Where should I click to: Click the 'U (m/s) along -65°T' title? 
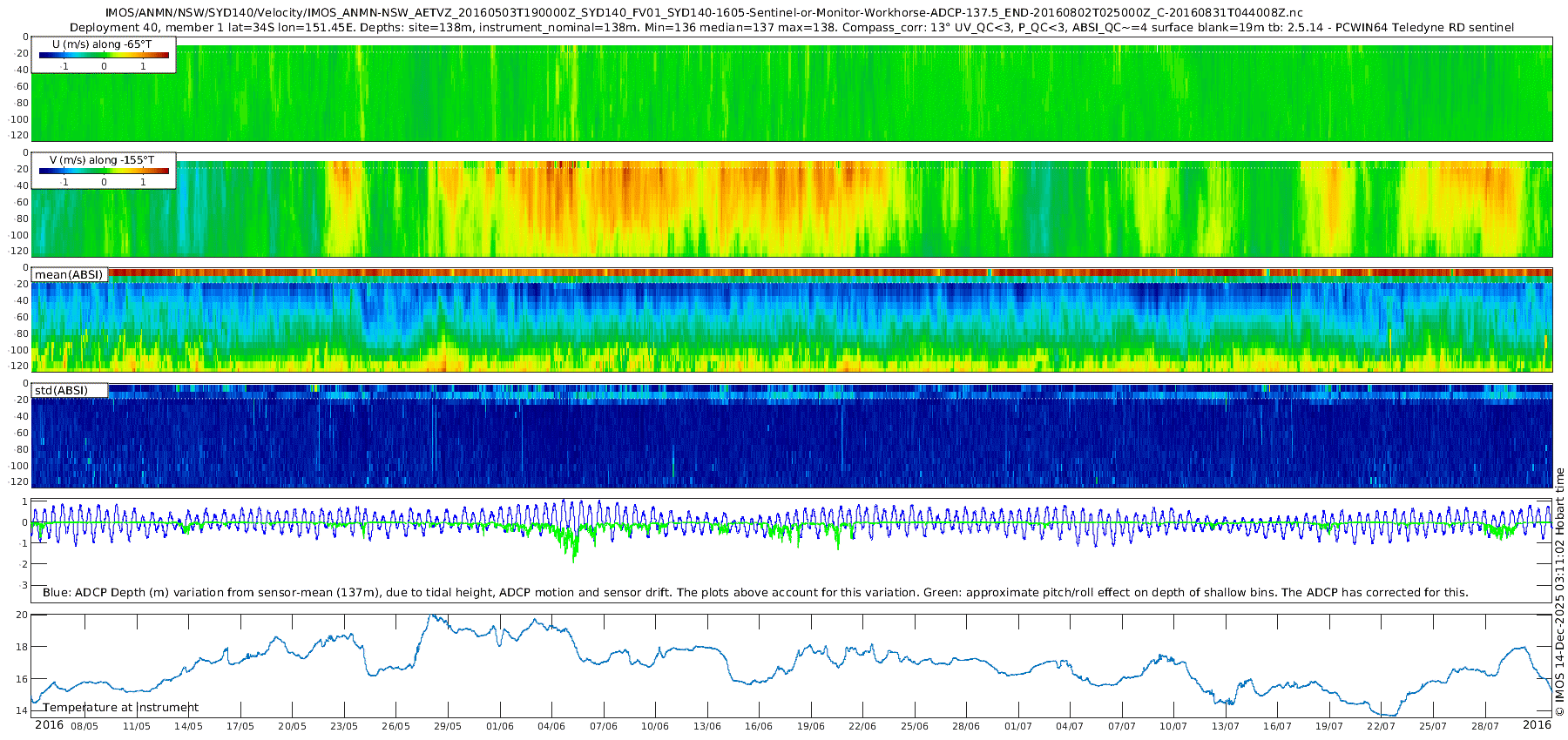click(x=102, y=44)
